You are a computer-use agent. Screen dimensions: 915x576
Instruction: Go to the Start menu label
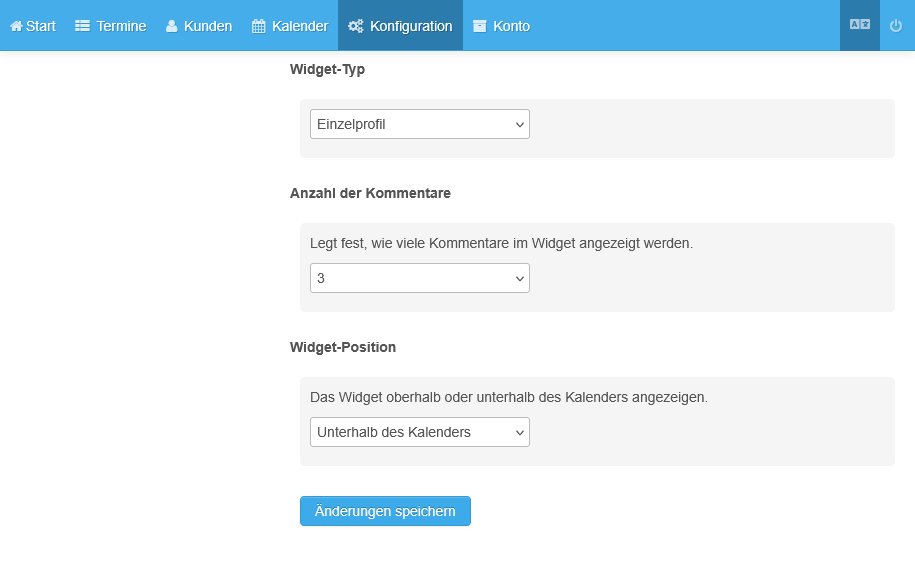click(x=41, y=26)
